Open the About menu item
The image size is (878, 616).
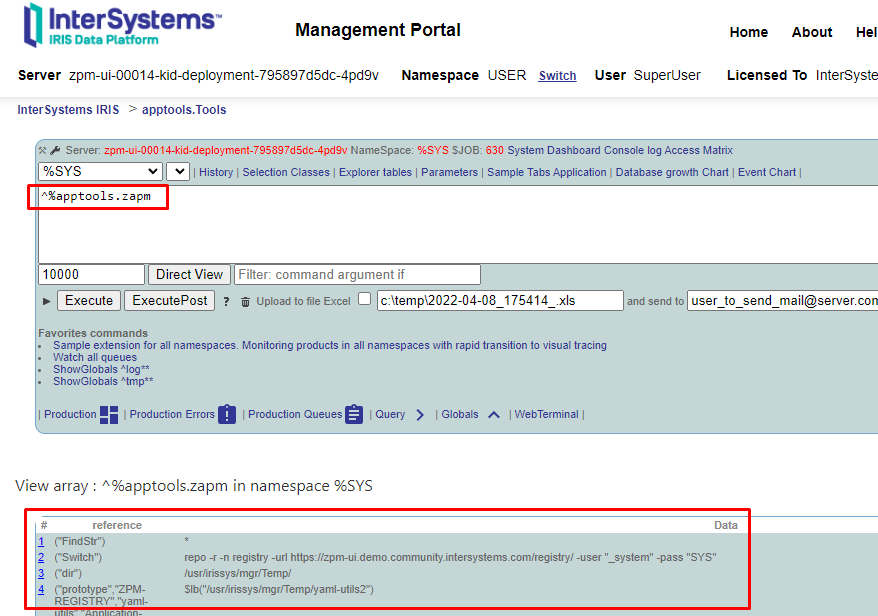[x=812, y=32]
